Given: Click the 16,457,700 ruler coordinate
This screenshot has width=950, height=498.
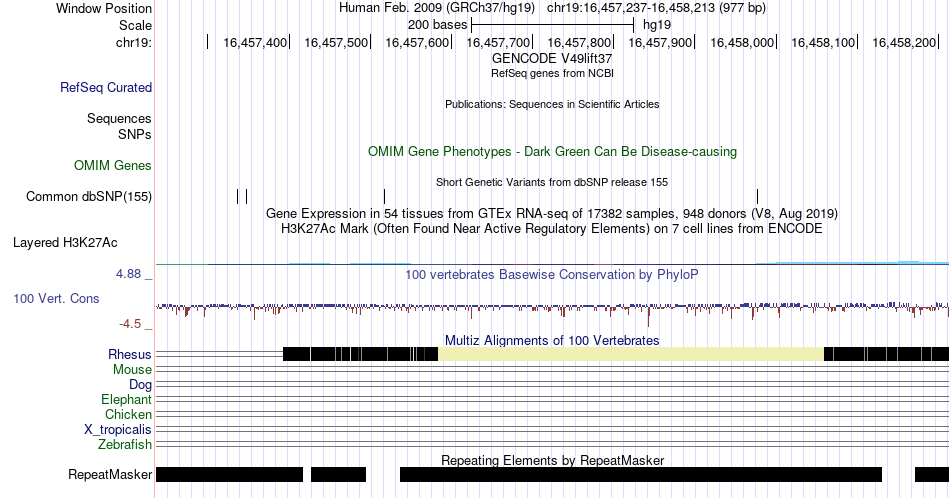Looking at the screenshot, I should coord(498,42).
